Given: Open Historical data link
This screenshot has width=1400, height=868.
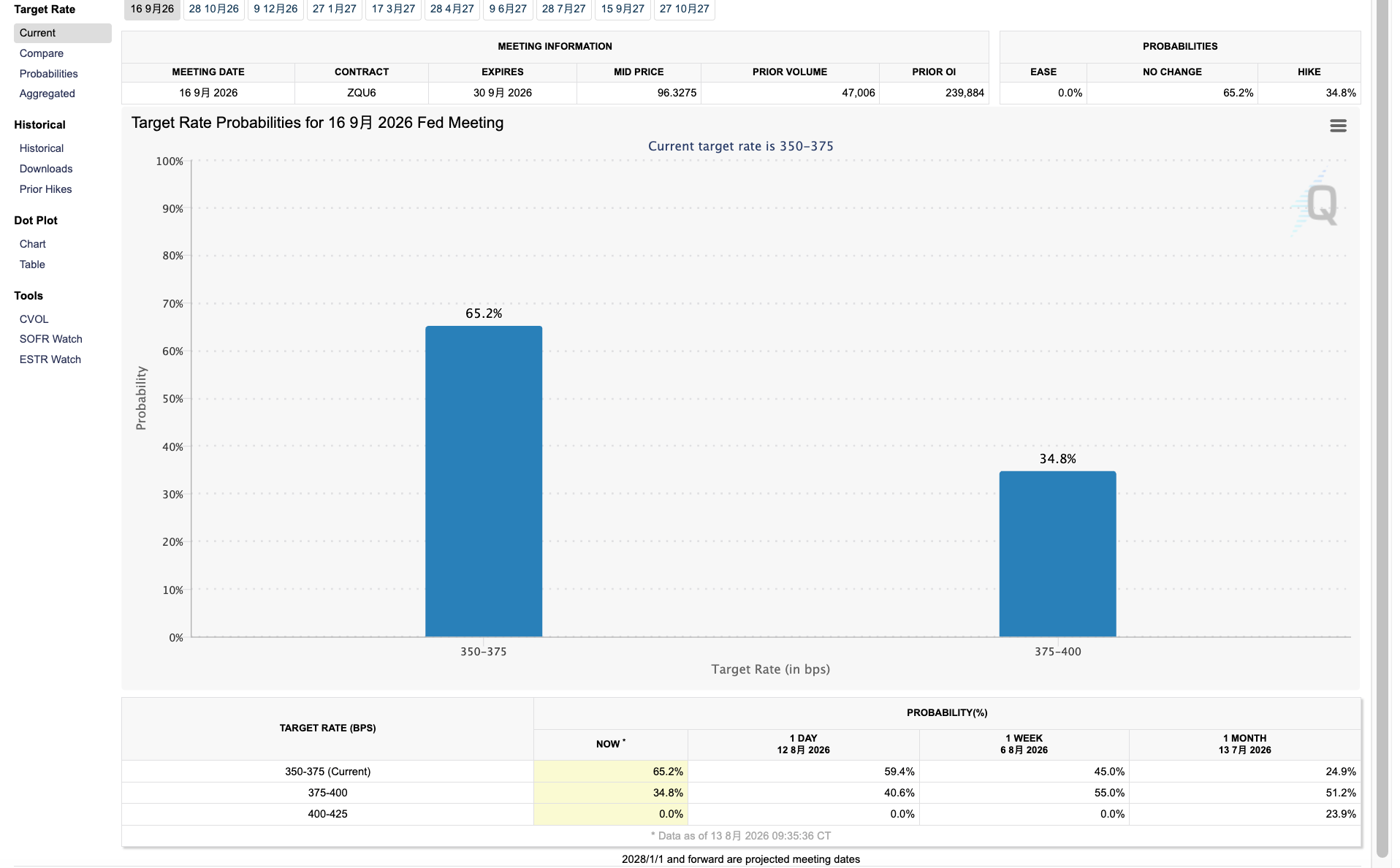Looking at the screenshot, I should point(42,148).
